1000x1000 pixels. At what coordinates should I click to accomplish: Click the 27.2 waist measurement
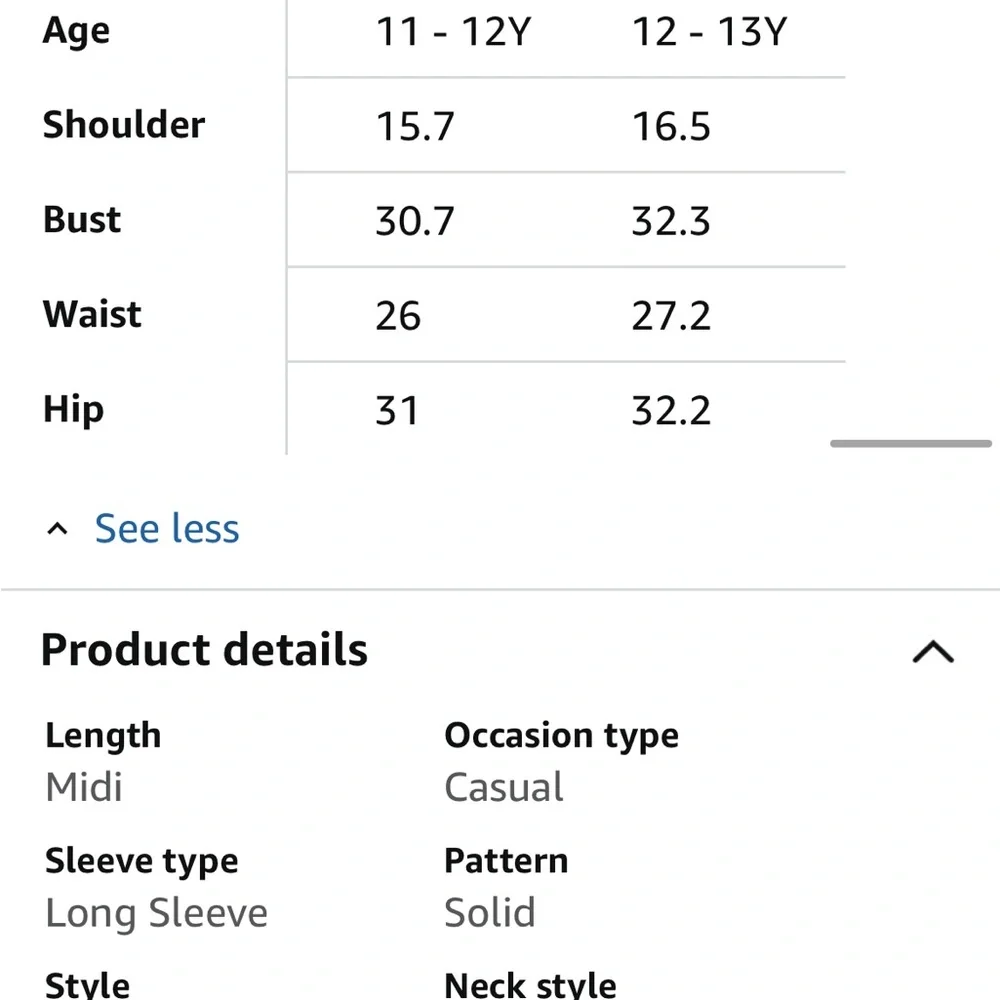(x=671, y=317)
